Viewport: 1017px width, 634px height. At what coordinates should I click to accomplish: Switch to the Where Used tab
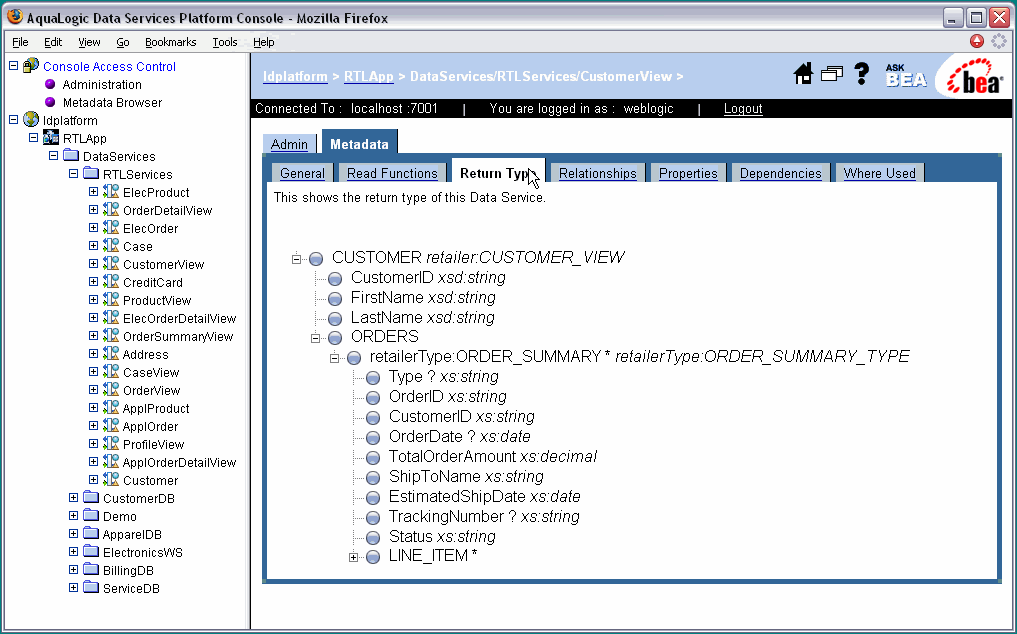click(879, 173)
